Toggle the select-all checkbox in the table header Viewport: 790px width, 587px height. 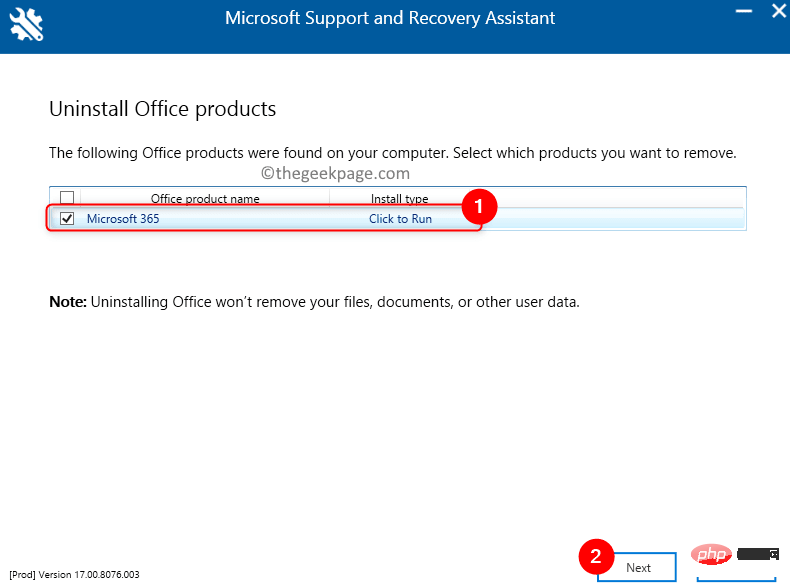(x=67, y=198)
